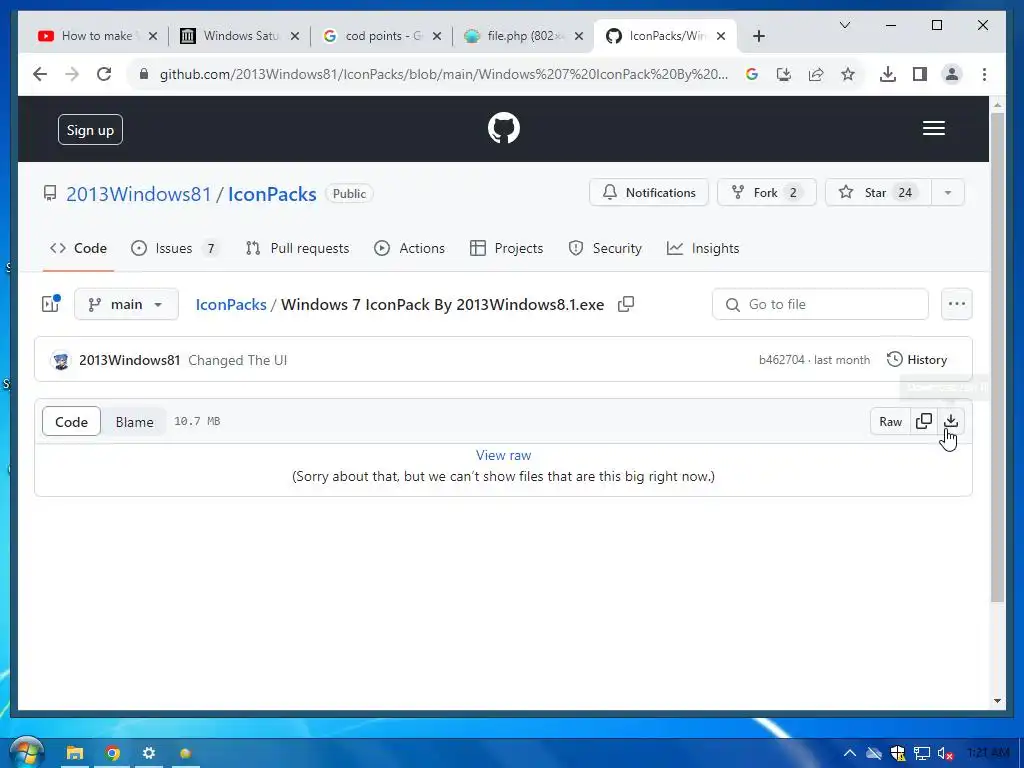Copy raw file contents icon

click(923, 421)
